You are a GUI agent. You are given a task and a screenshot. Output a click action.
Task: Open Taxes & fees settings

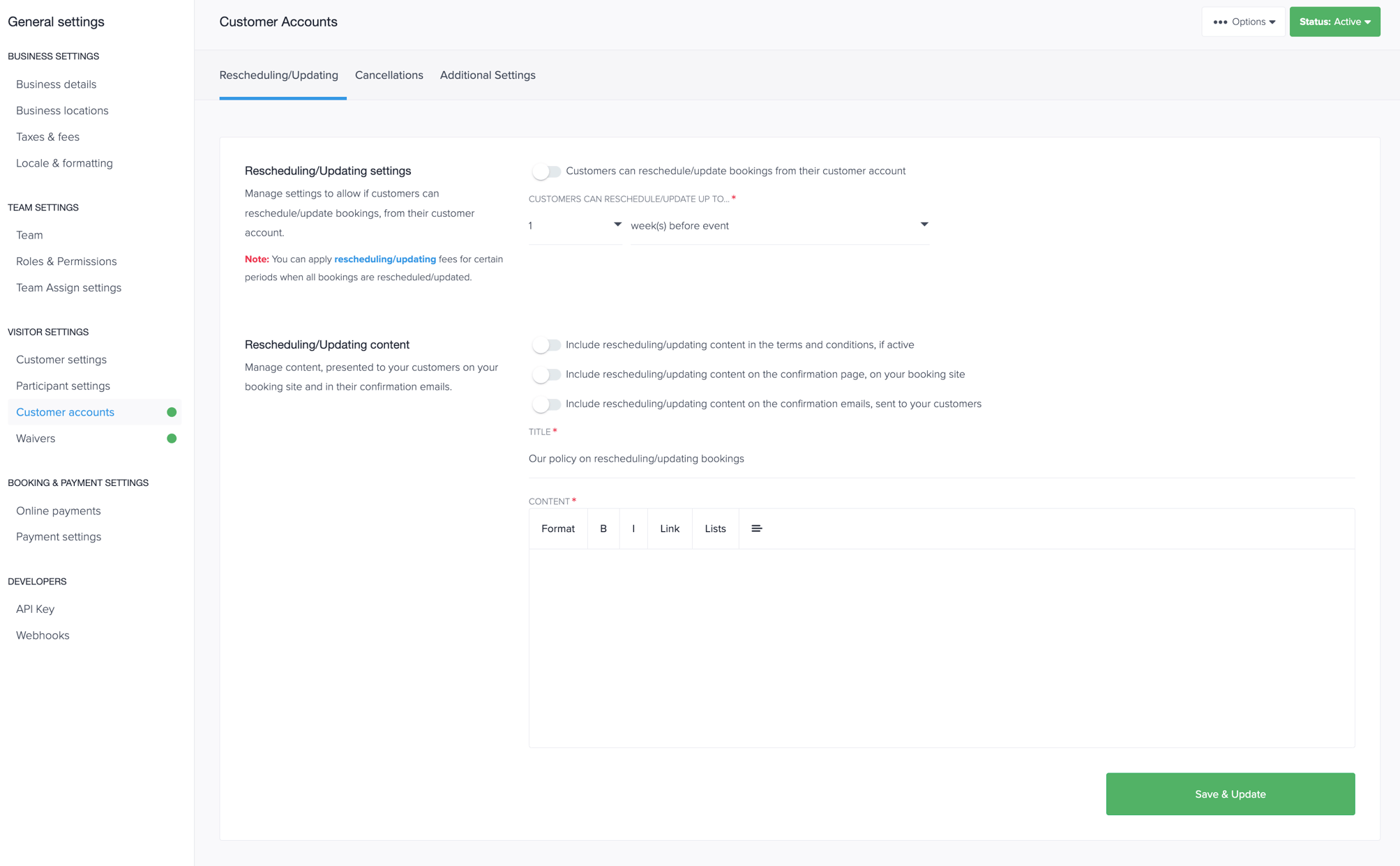pyautogui.click(x=47, y=137)
